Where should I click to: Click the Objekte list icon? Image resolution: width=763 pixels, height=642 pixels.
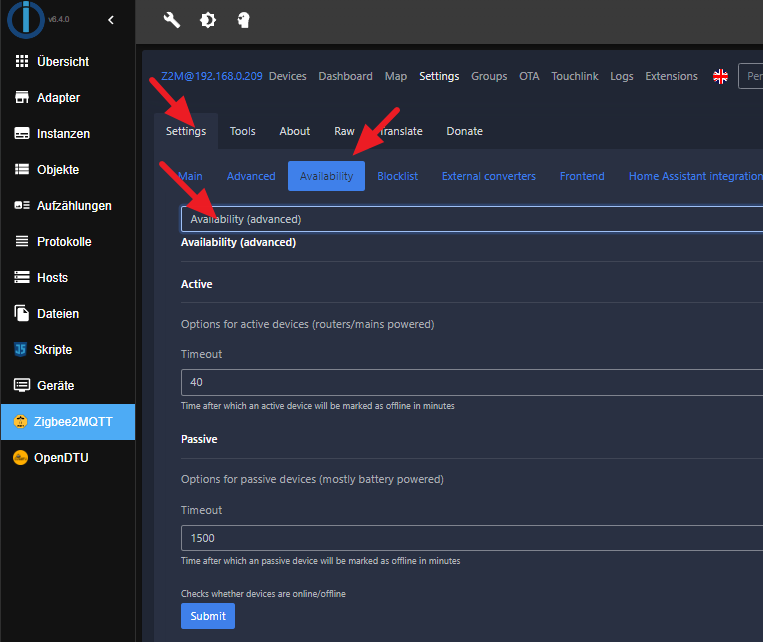[x=22, y=169]
